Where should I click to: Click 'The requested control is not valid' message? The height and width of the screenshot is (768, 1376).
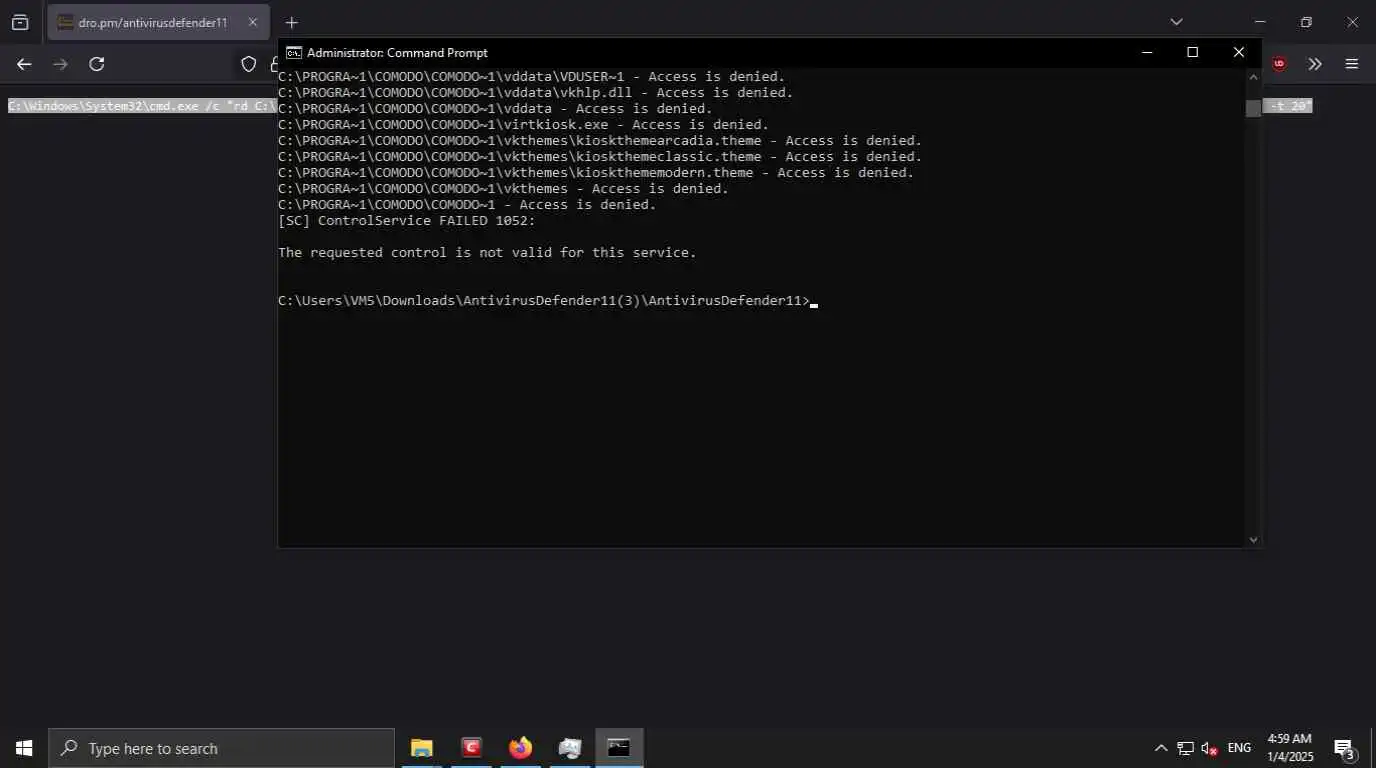(x=487, y=252)
